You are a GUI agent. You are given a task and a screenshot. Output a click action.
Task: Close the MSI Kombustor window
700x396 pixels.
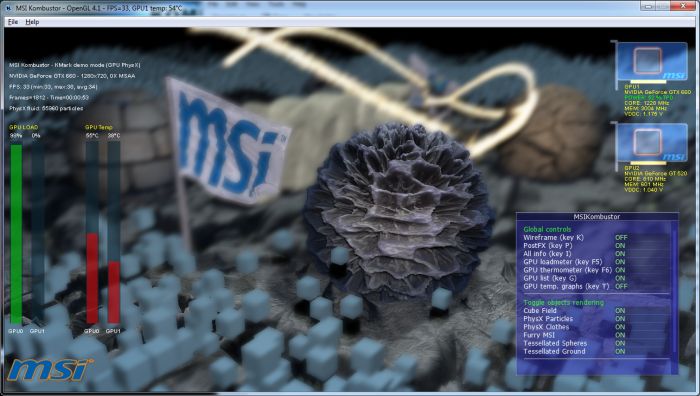point(683,6)
